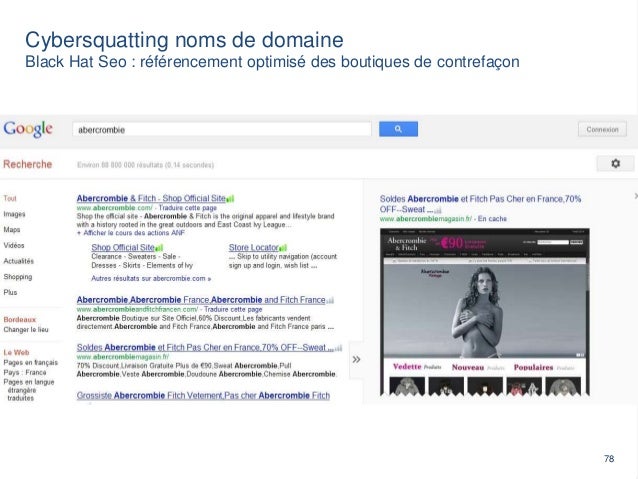Click the Bordeaux location label
The width and height of the screenshot is (638, 479).
(20, 319)
